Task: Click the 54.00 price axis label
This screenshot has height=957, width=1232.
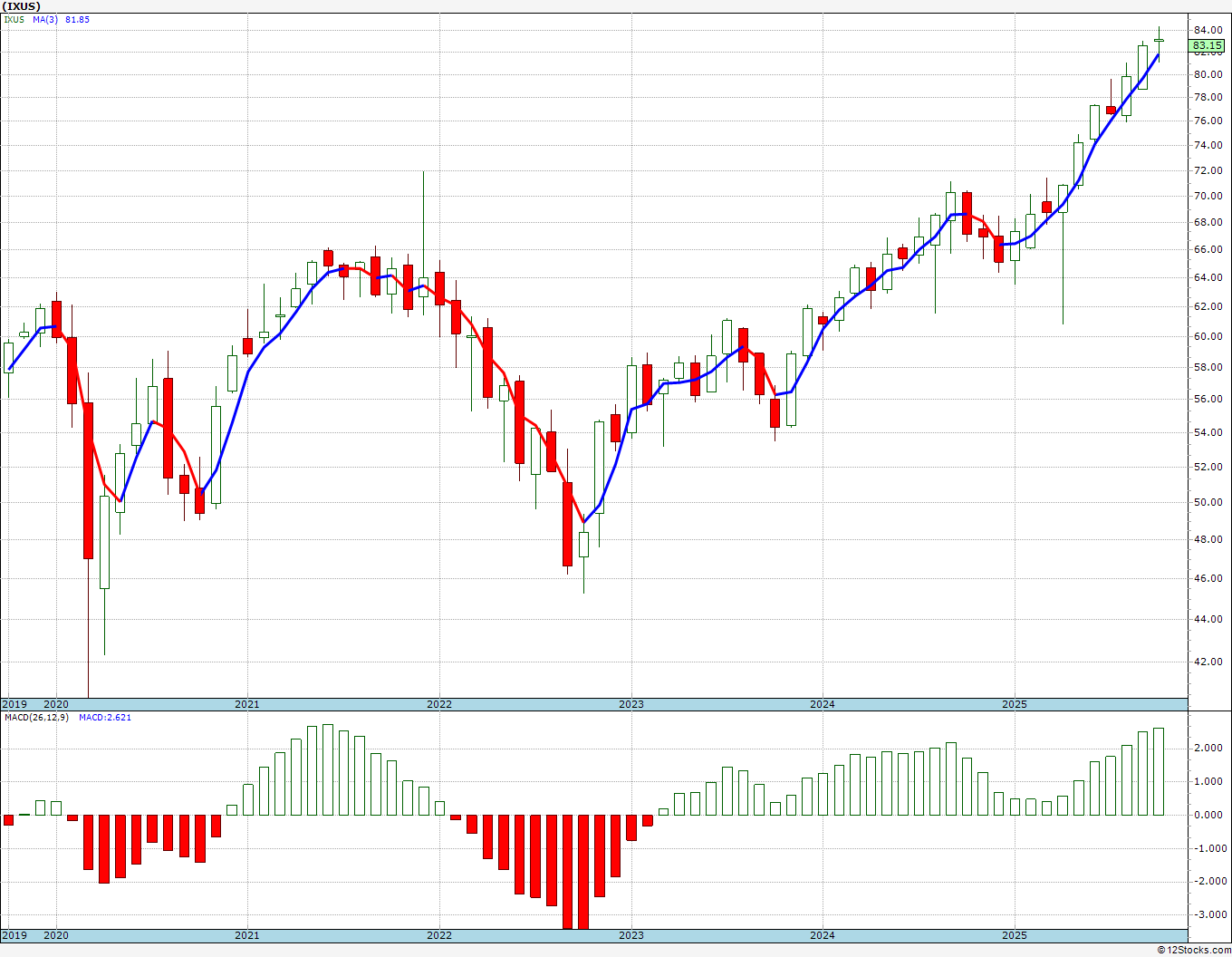Action: point(1208,432)
